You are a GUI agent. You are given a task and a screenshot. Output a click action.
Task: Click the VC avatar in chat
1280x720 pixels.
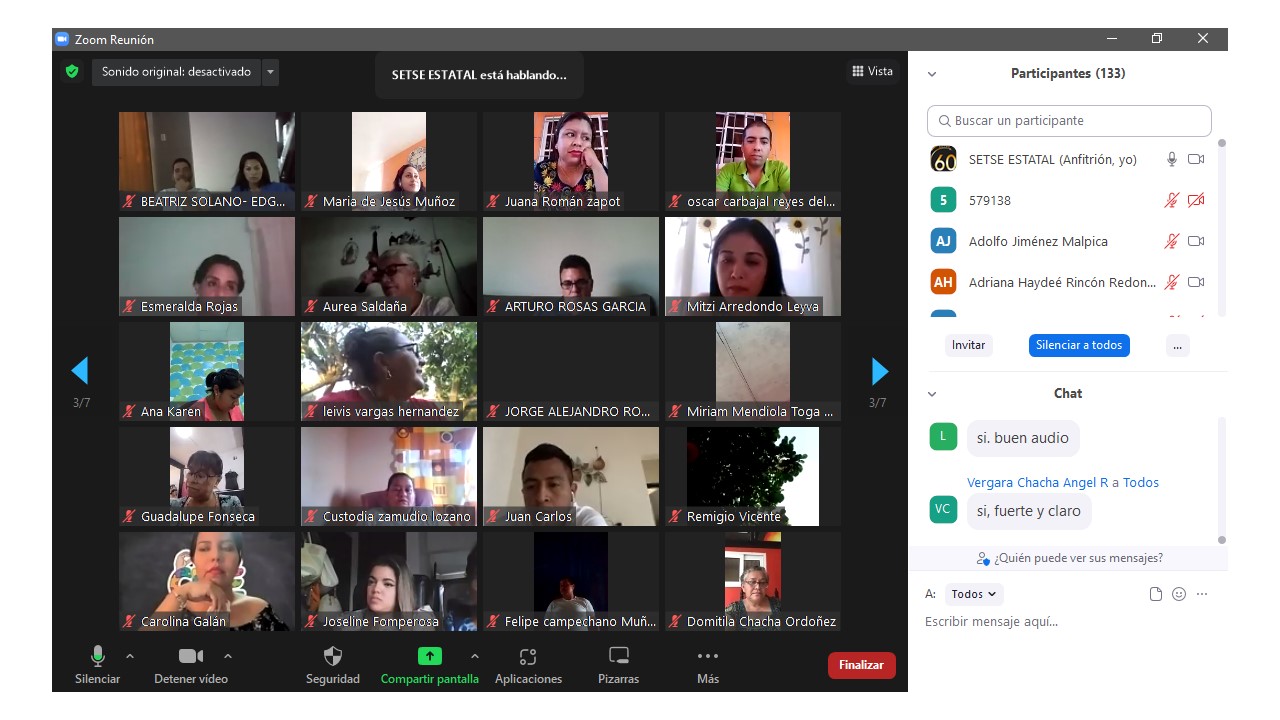943,509
